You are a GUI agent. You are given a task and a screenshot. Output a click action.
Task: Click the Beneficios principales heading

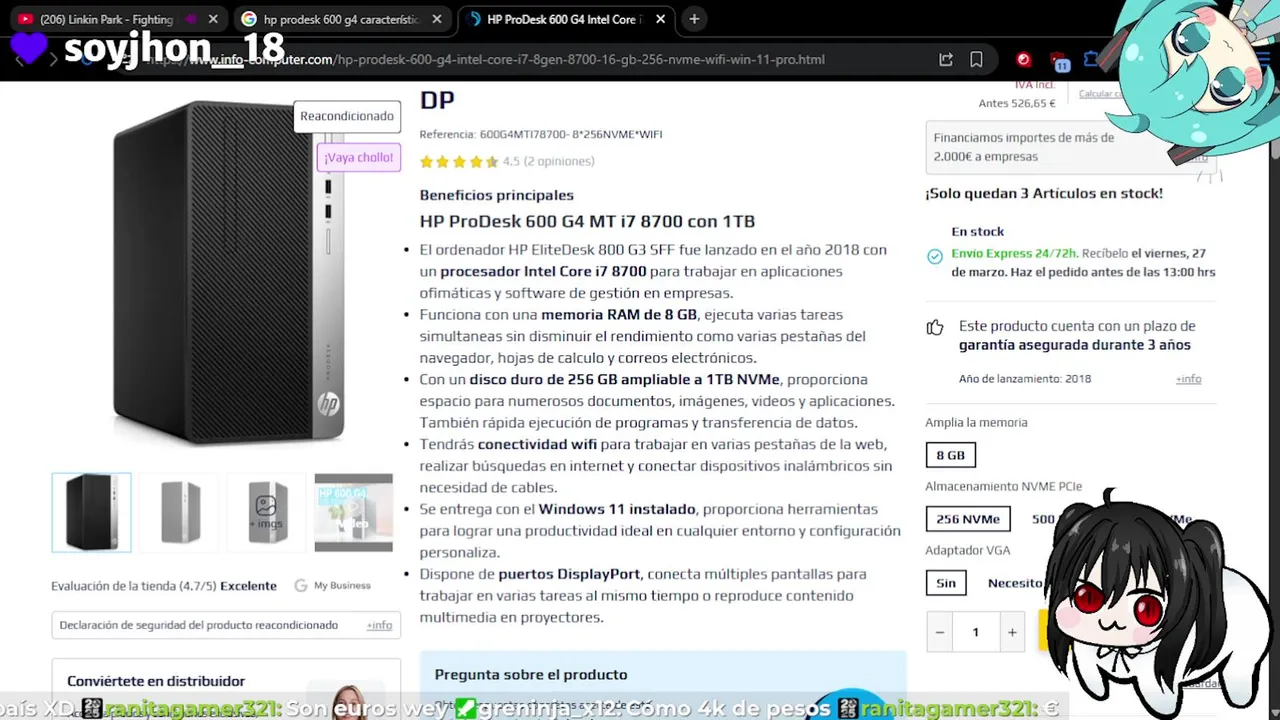tap(497, 195)
